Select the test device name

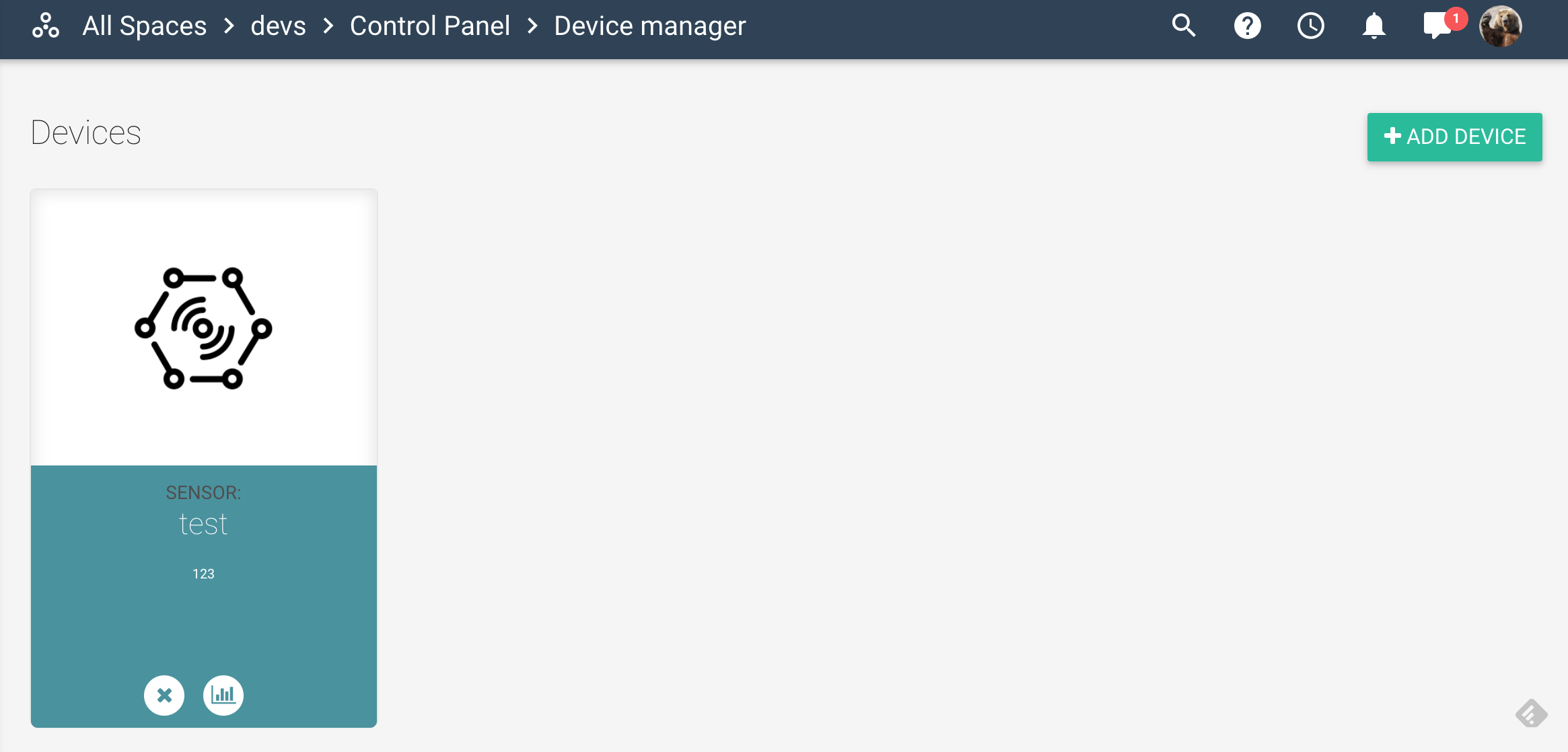203,524
